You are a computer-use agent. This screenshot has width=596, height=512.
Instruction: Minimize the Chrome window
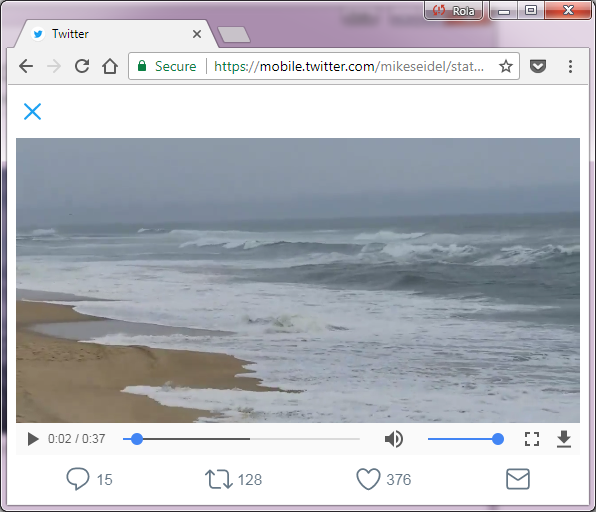click(x=504, y=10)
